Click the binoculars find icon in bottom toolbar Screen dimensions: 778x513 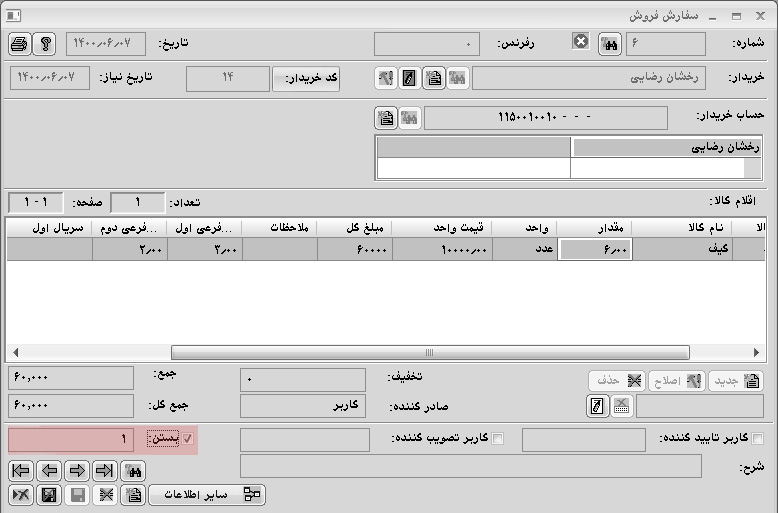pos(132,470)
